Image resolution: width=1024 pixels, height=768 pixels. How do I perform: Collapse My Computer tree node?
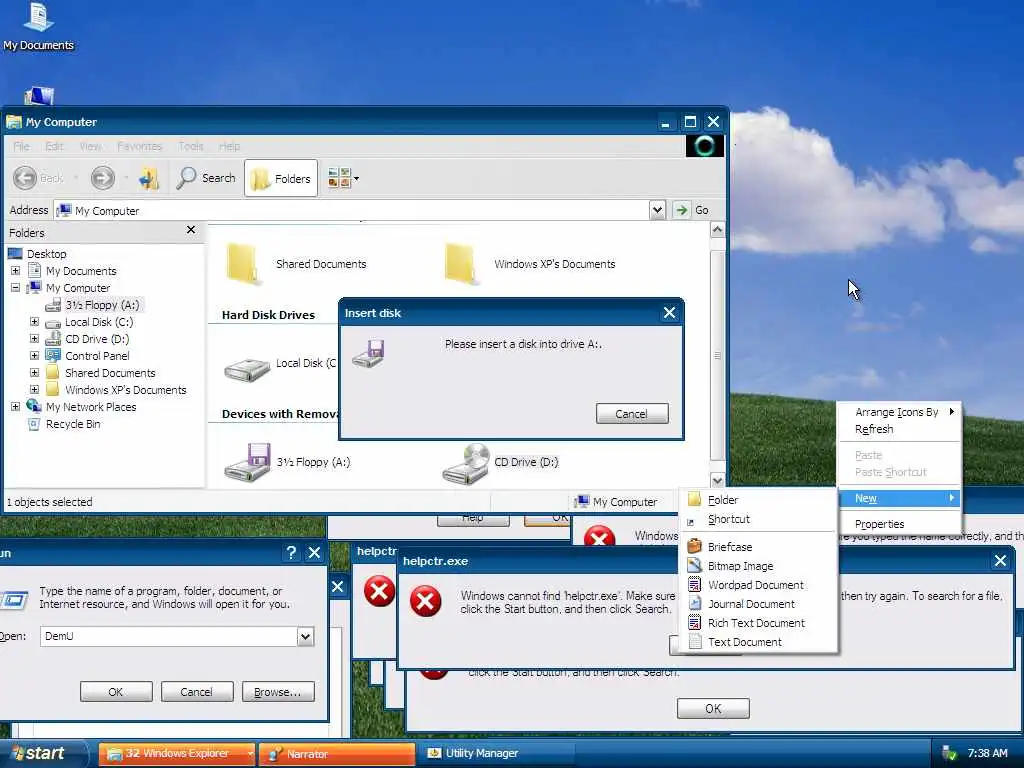[x=16, y=288]
